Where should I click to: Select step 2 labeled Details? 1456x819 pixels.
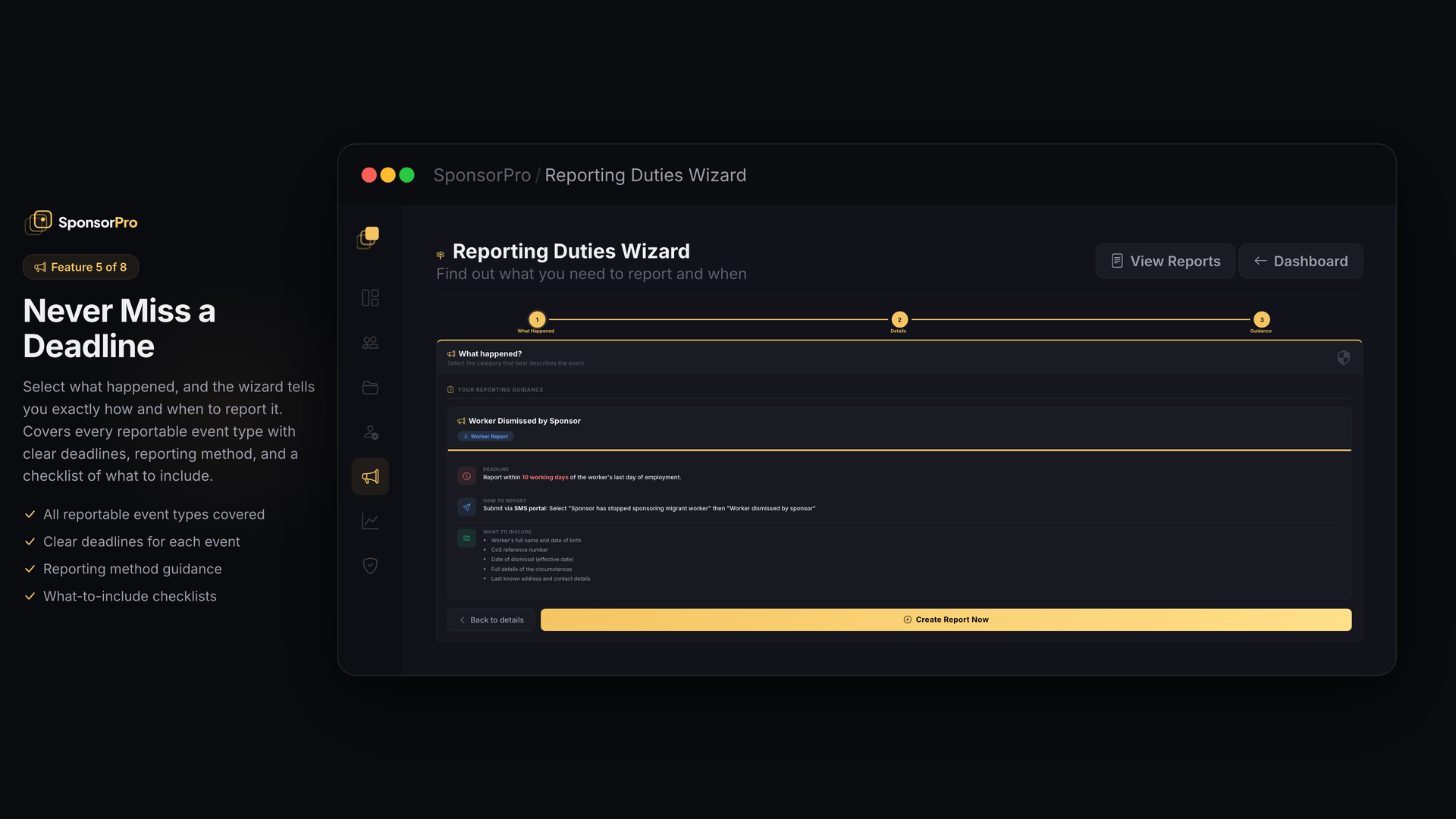899,319
